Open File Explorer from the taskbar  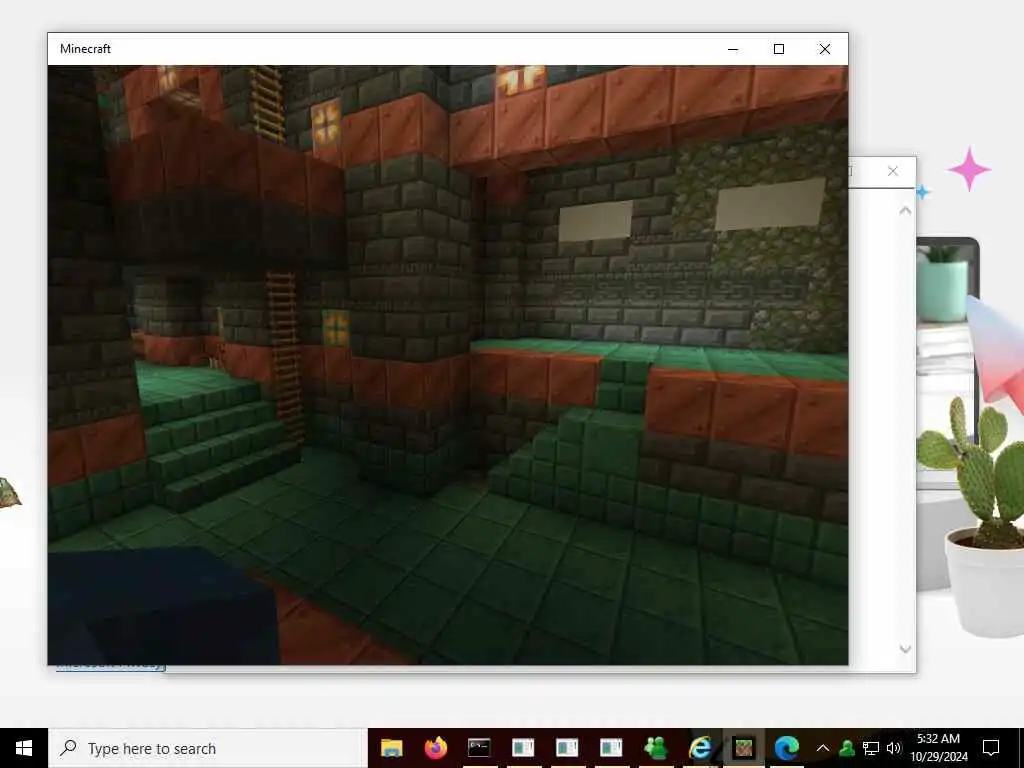(391, 748)
